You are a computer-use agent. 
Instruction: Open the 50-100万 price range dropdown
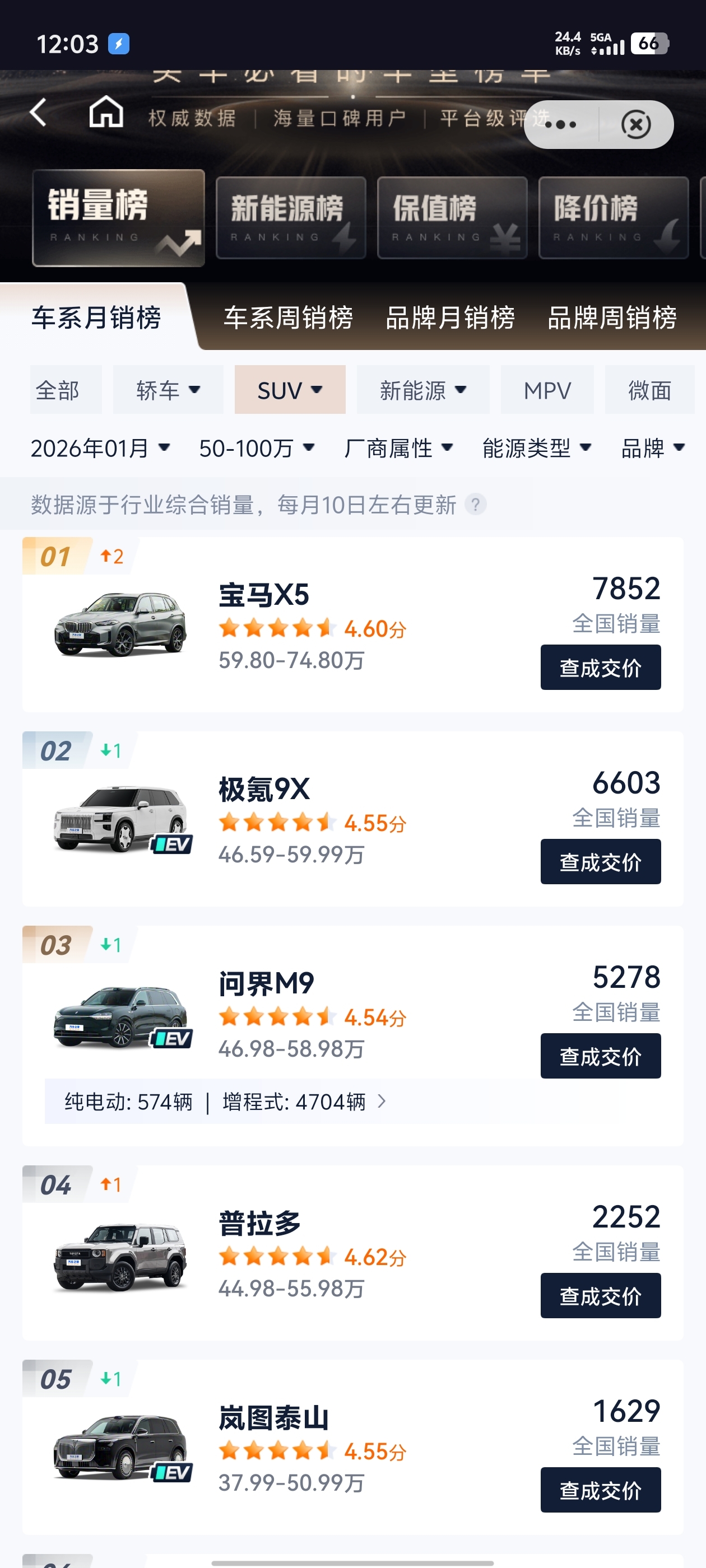click(x=257, y=449)
